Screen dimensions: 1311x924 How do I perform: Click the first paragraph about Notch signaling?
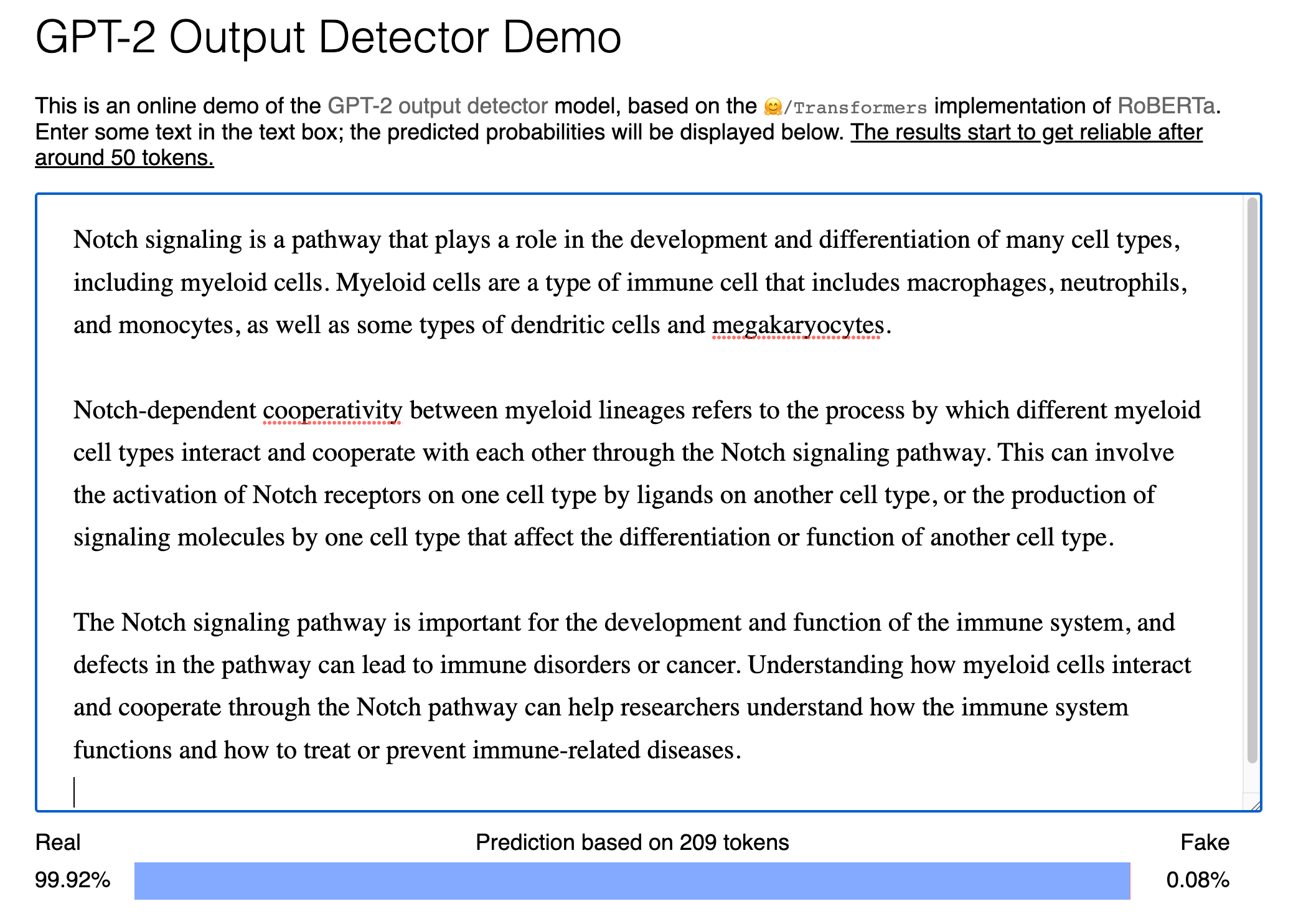(x=623, y=282)
